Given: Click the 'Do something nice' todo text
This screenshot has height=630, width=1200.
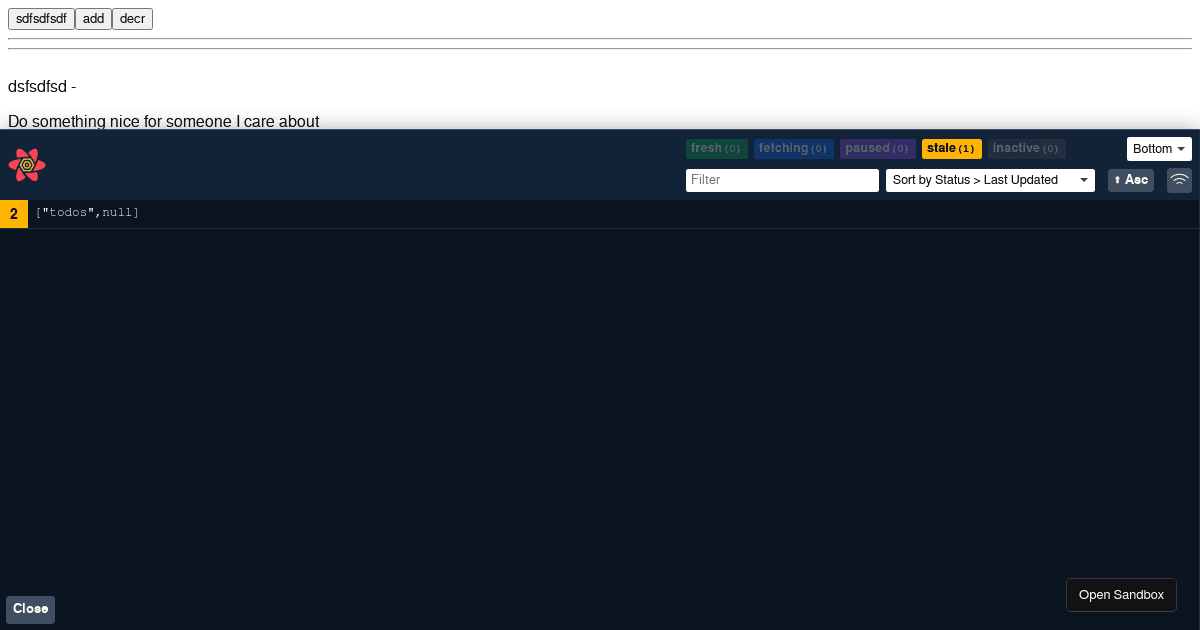Looking at the screenshot, I should (x=164, y=121).
